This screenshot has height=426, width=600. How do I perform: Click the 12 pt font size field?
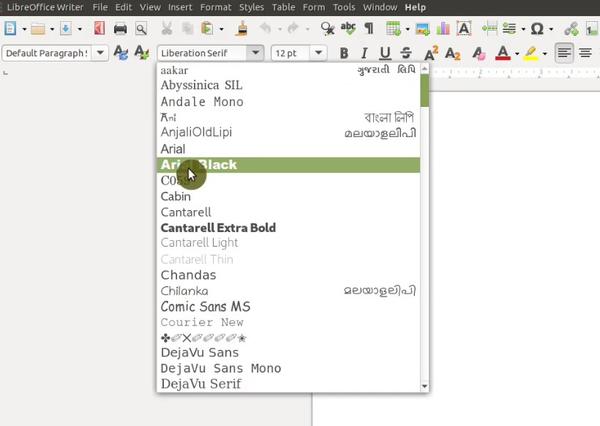(x=291, y=53)
